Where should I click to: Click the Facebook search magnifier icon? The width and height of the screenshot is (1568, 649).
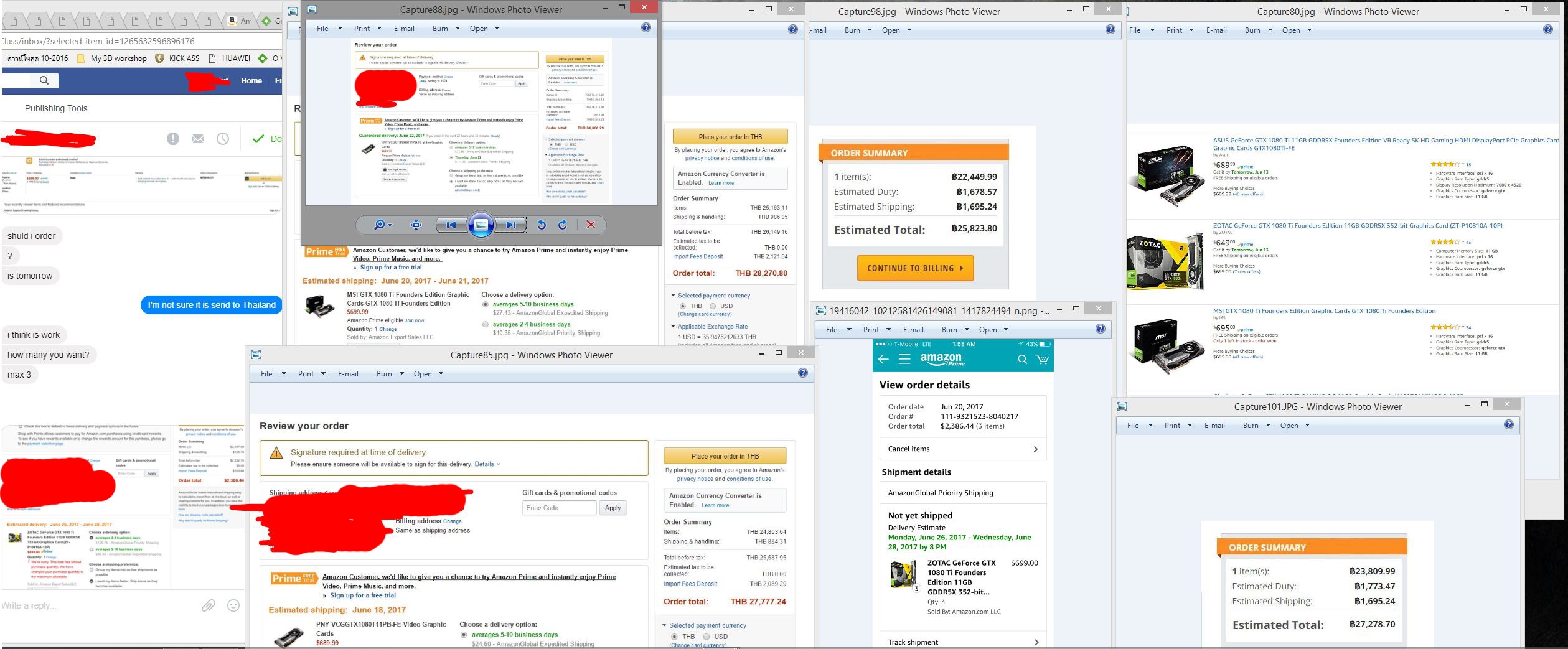(x=44, y=80)
